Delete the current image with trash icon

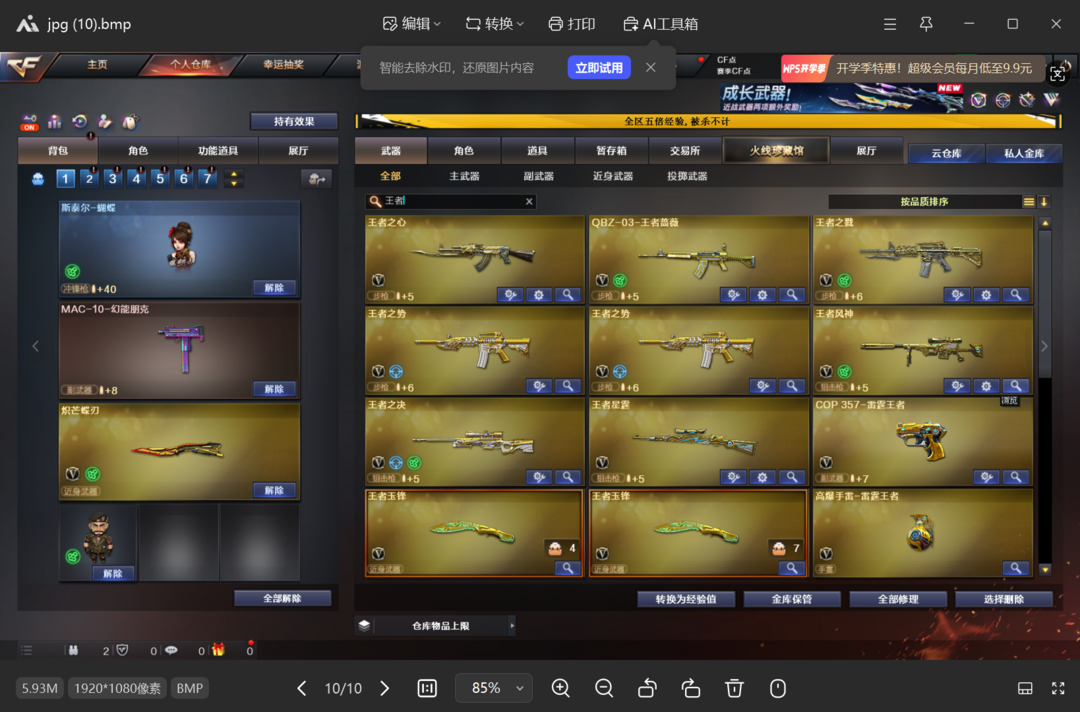point(734,688)
